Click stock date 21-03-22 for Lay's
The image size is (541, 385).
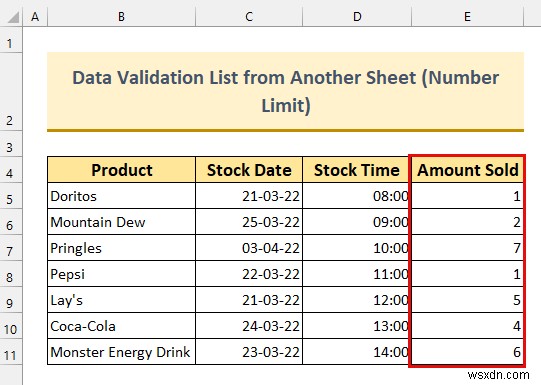pos(249,300)
